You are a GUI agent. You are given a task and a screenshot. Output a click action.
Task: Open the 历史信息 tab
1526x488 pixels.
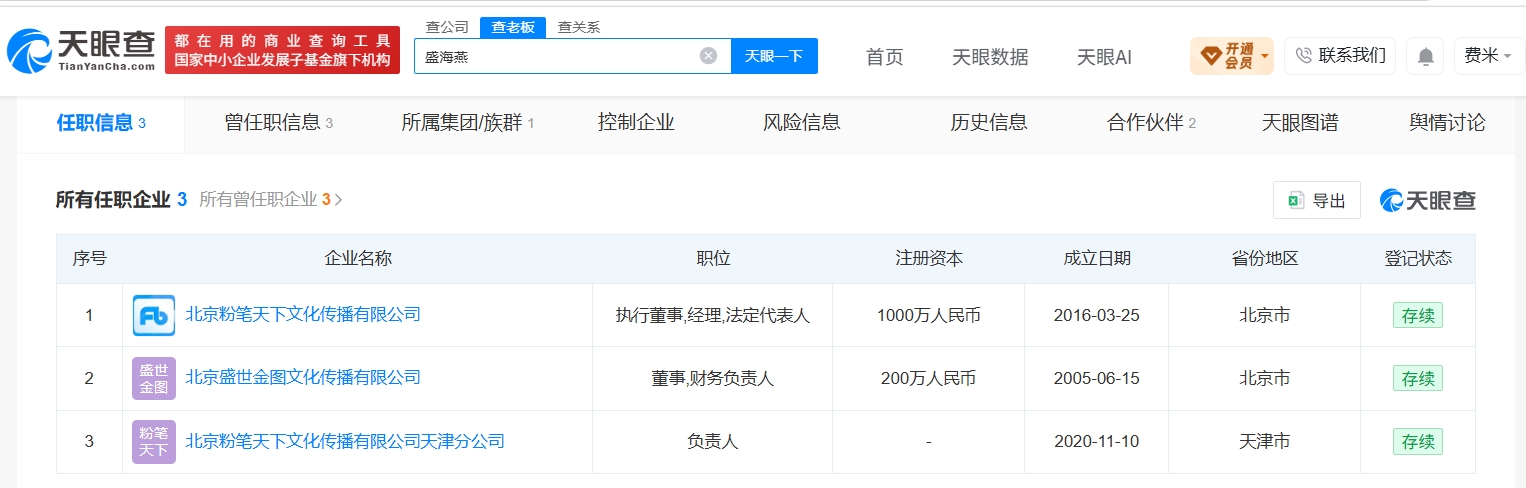(x=988, y=123)
